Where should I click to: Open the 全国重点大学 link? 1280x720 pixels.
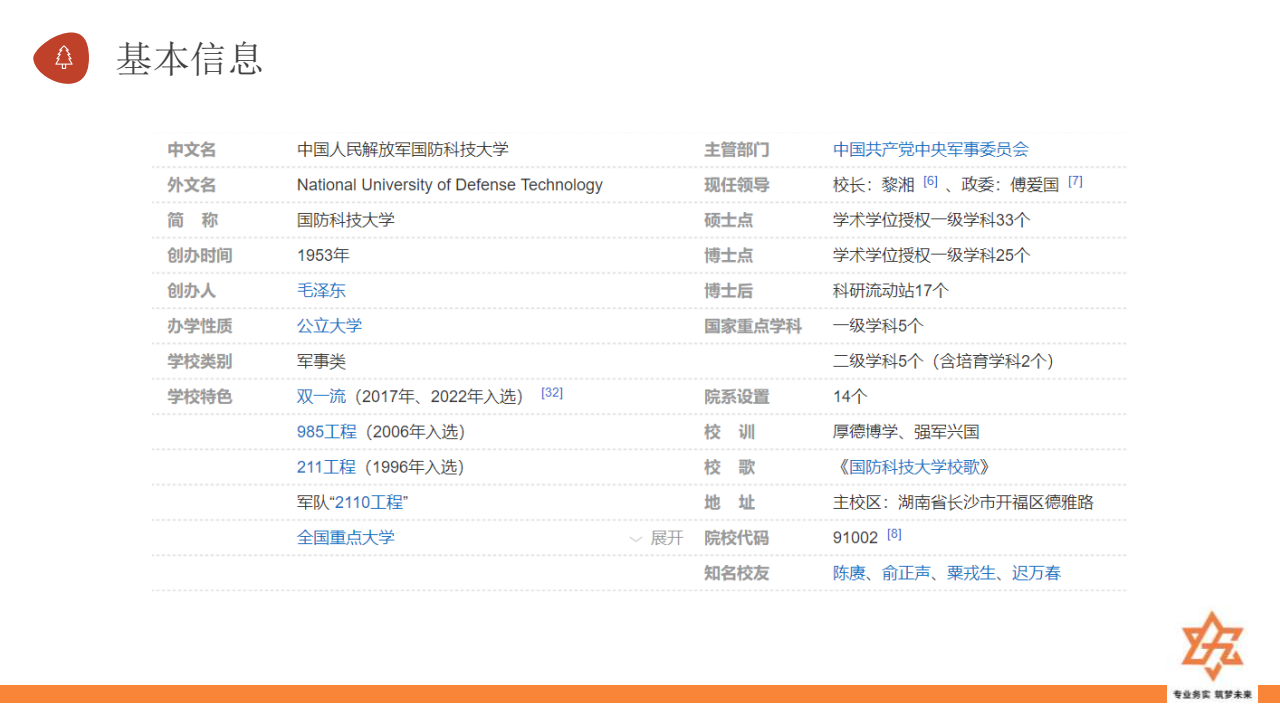[345, 538]
